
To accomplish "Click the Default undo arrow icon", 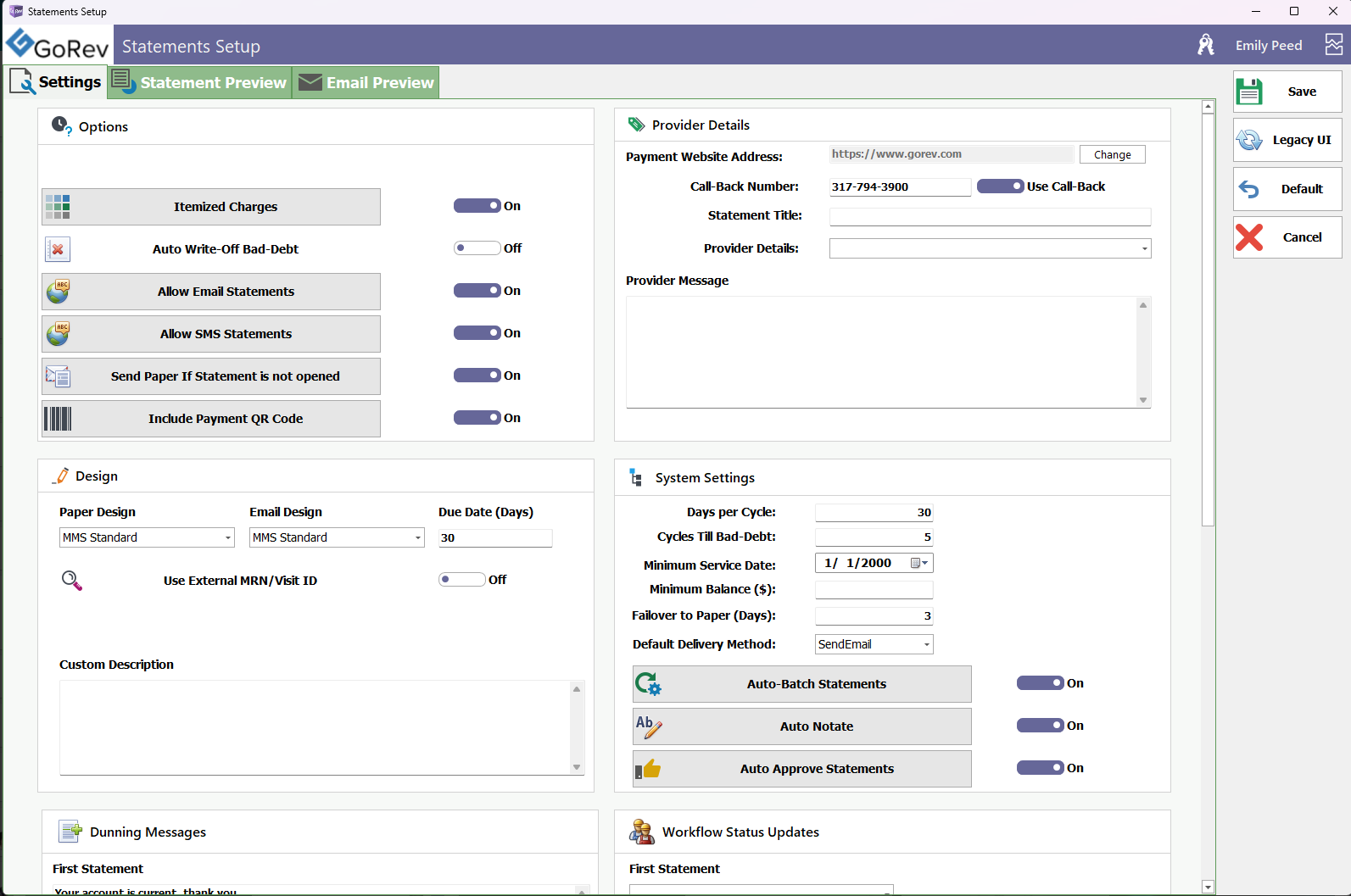I will pos(1249,189).
